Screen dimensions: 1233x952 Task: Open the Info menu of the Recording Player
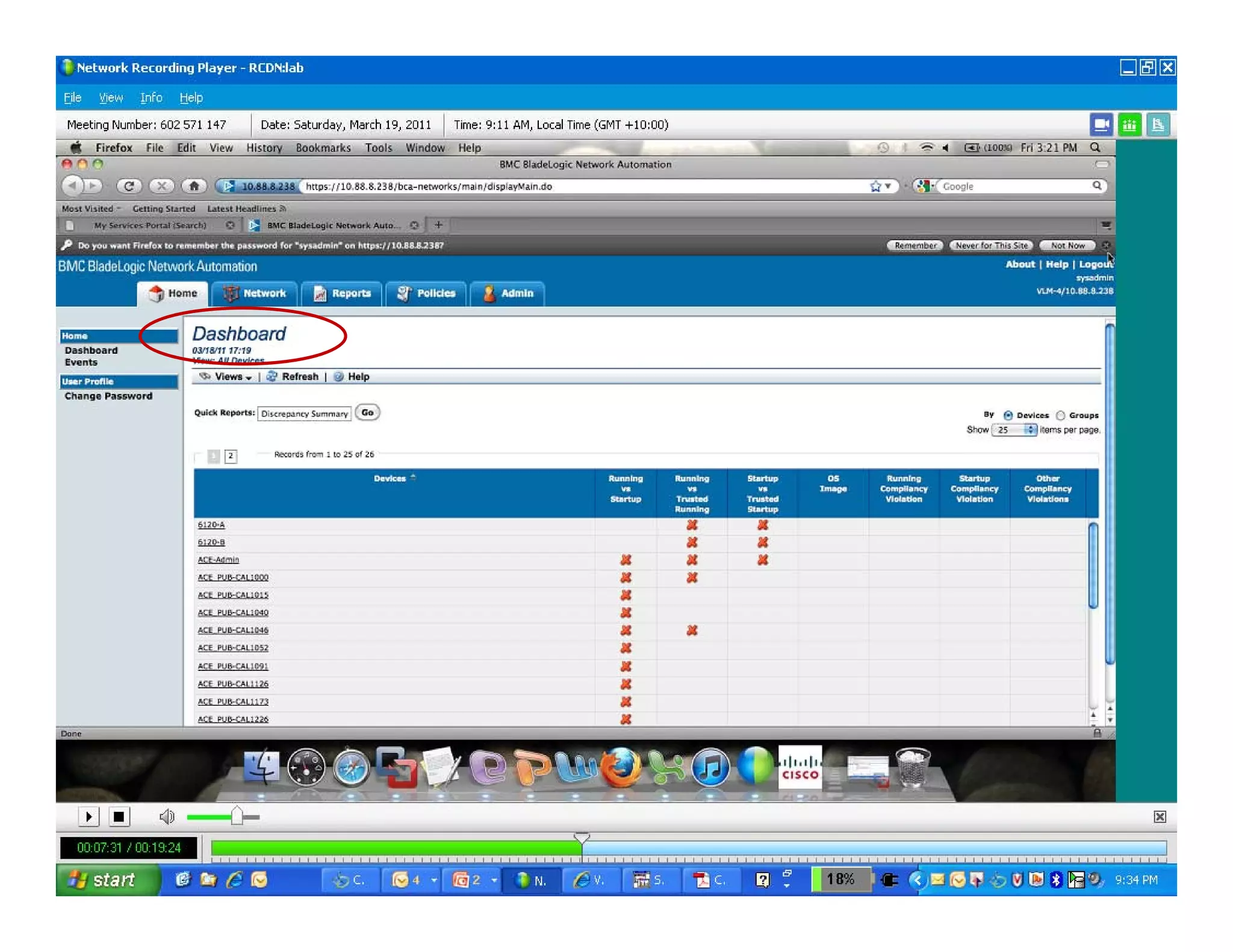(x=151, y=97)
